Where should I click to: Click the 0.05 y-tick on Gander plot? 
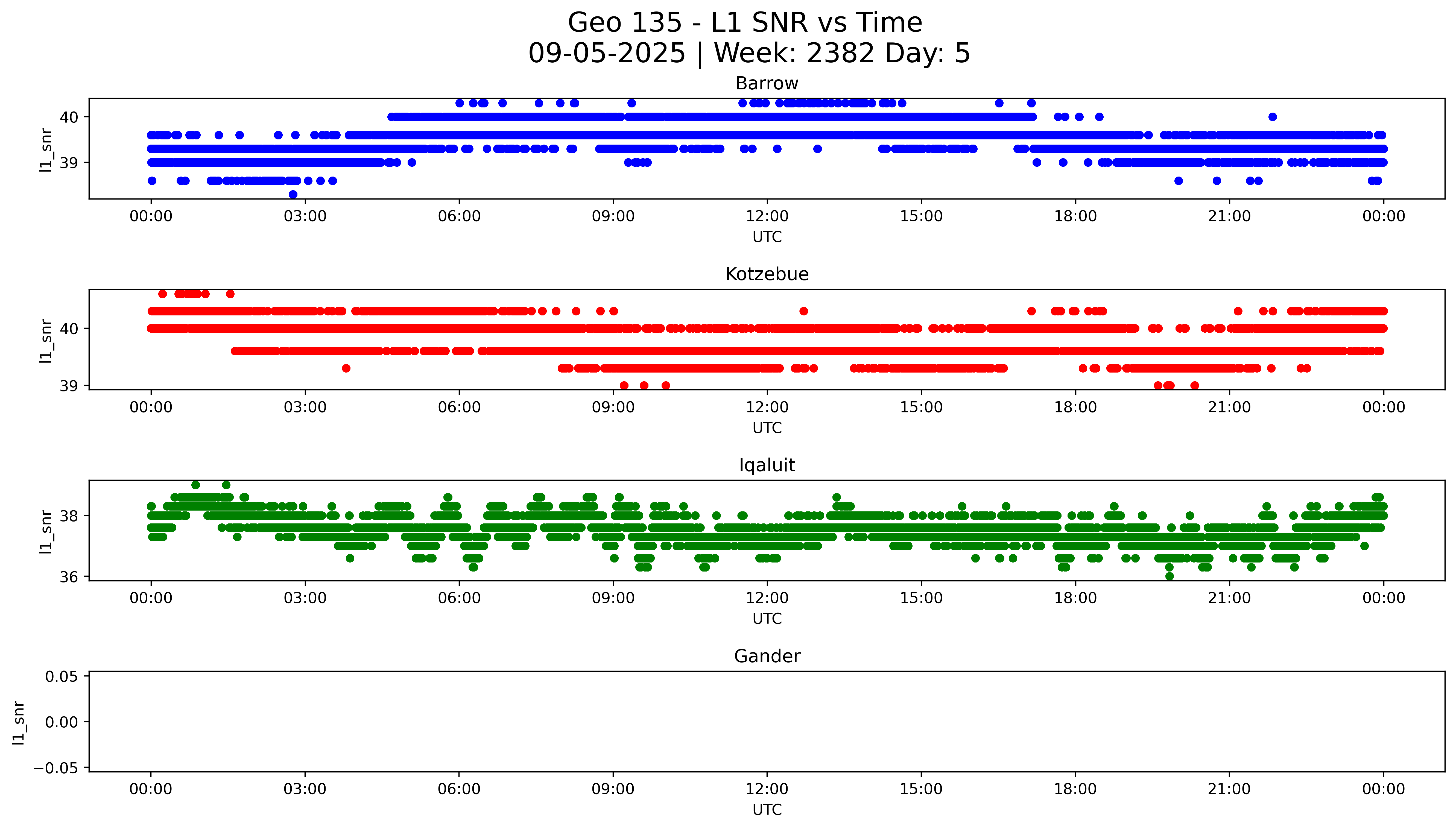pos(62,676)
